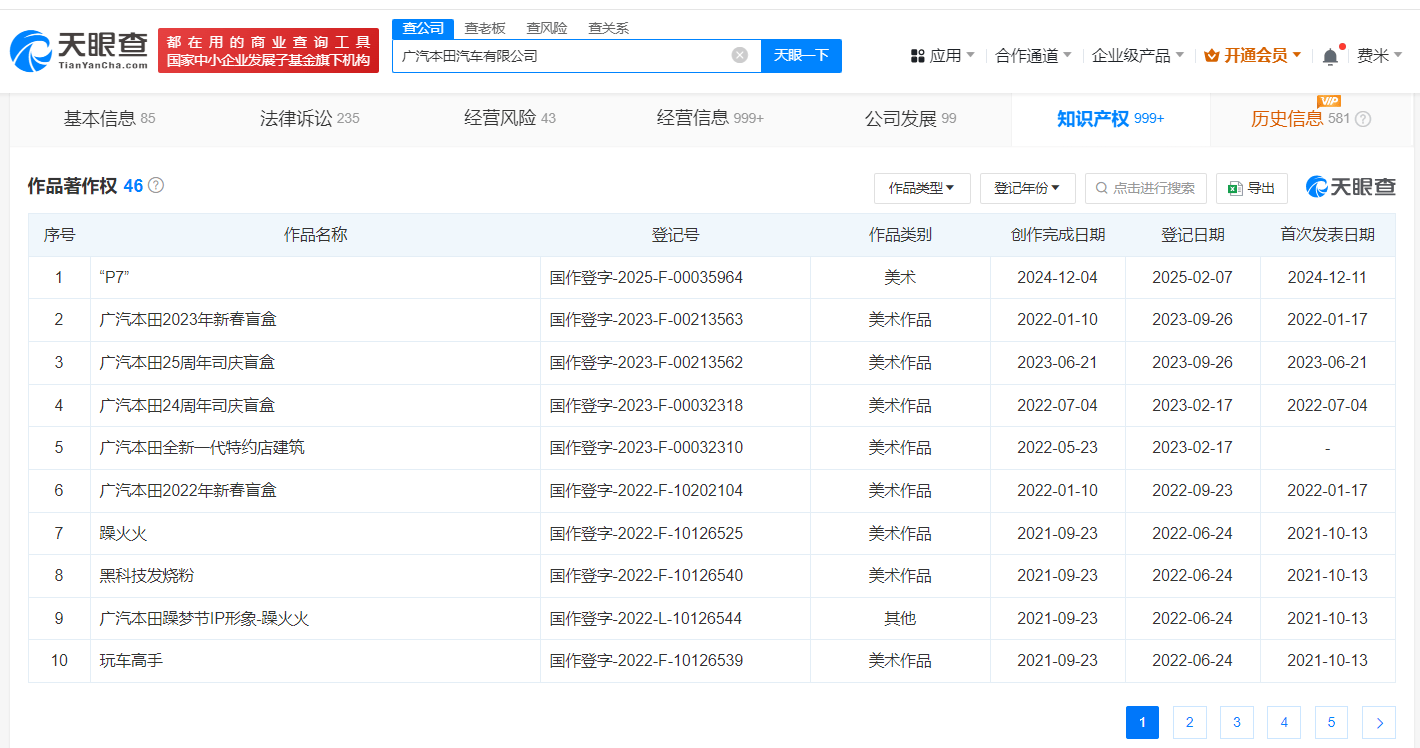The width and height of the screenshot is (1420, 748).
Task: Click the TianYanCha logo
Action: [x=79, y=50]
